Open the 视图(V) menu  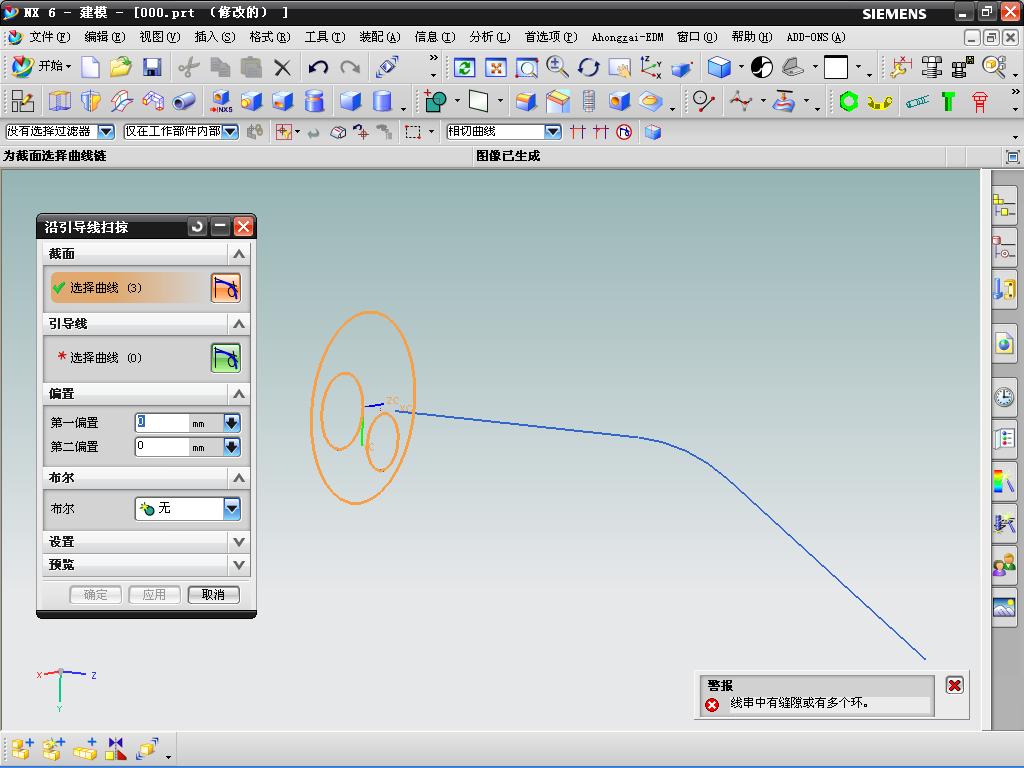(159, 37)
